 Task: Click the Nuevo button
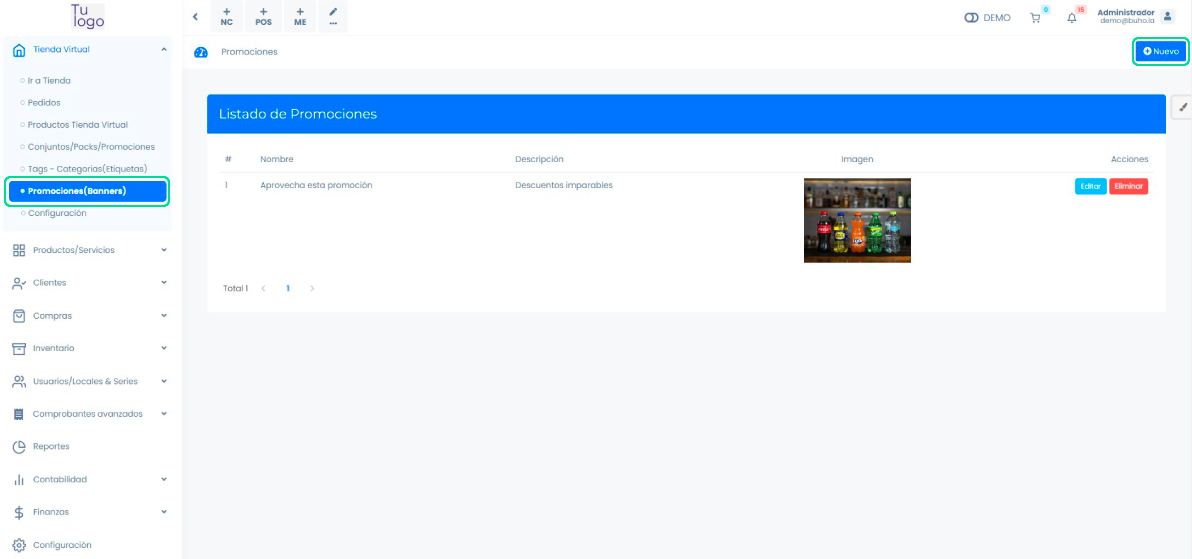click(1161, 51)
